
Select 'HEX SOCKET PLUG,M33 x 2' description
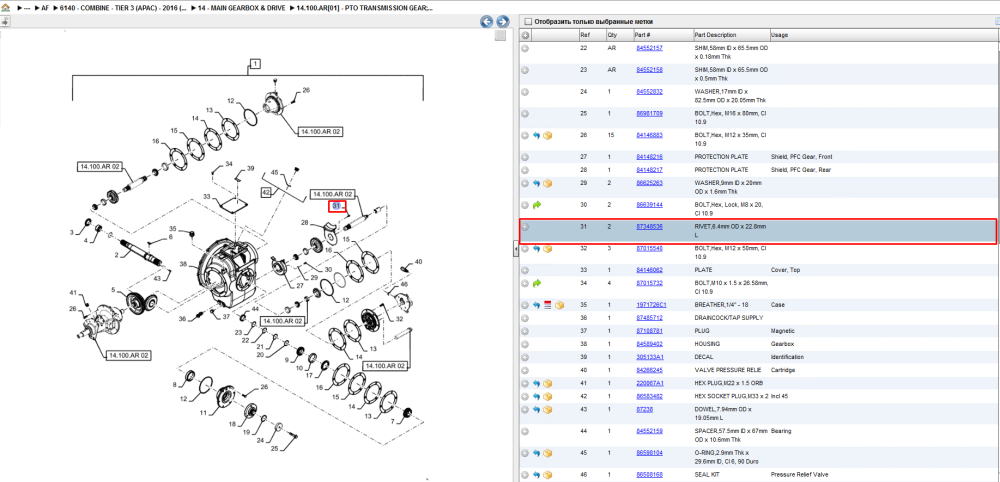pos(731,396)
